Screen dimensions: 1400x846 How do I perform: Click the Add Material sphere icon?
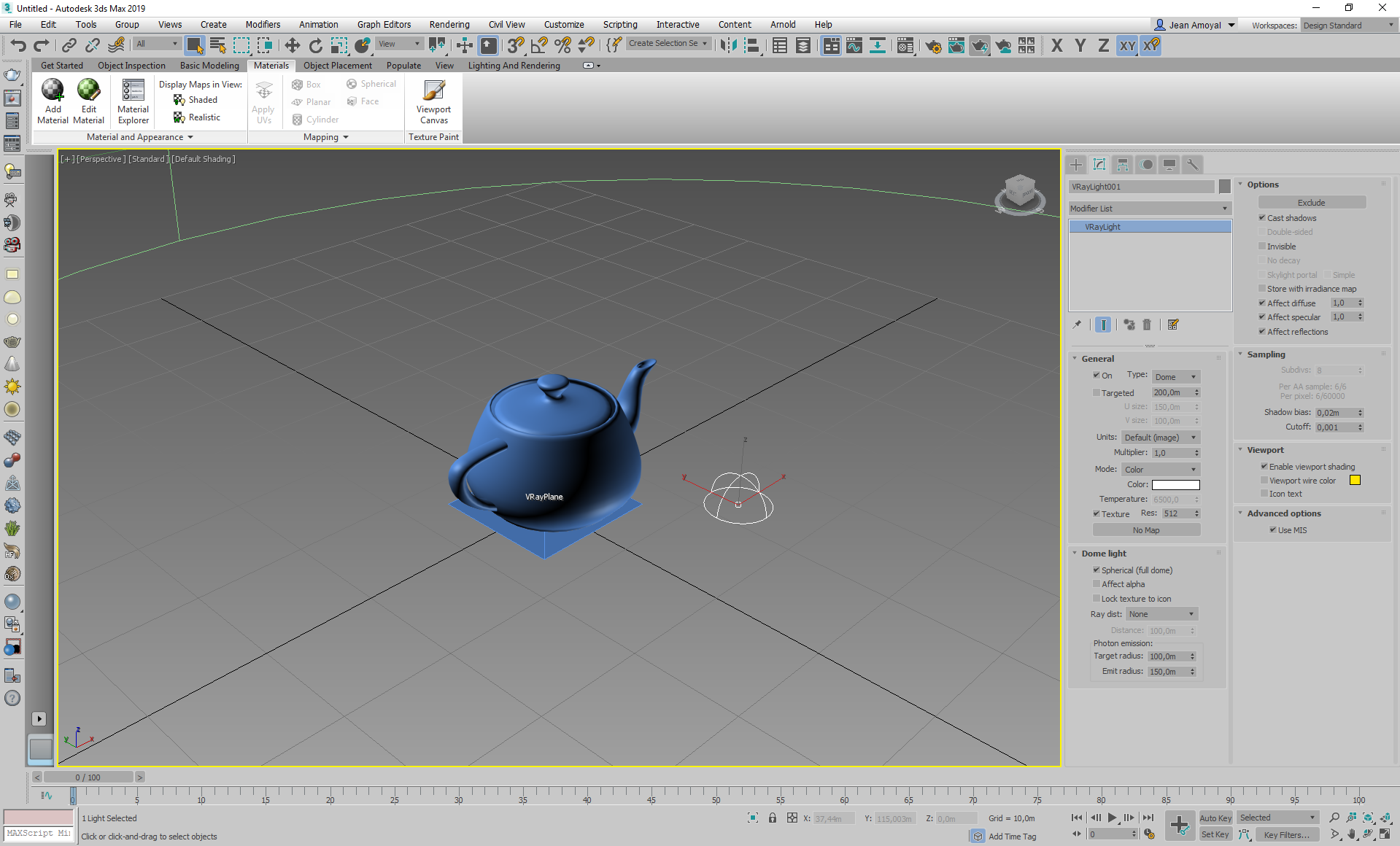click(53, 90)
